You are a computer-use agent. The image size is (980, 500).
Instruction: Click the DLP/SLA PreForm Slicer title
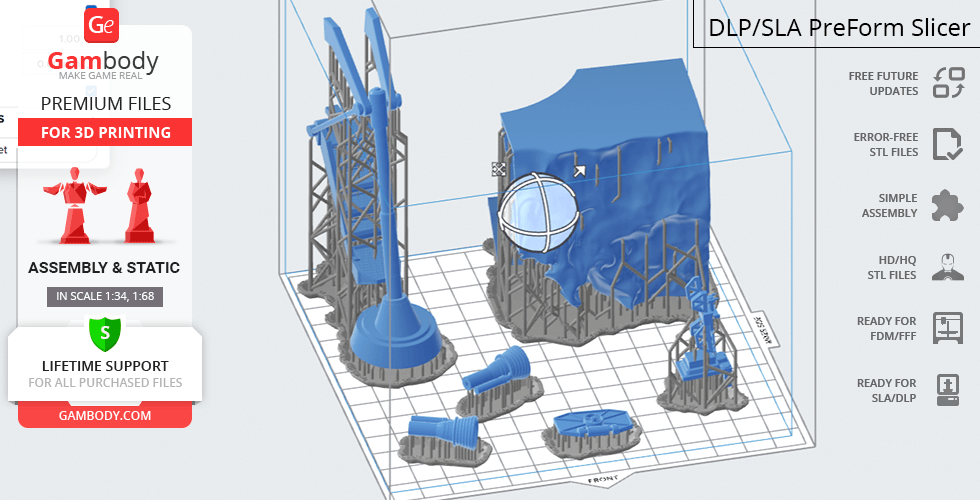838,28
